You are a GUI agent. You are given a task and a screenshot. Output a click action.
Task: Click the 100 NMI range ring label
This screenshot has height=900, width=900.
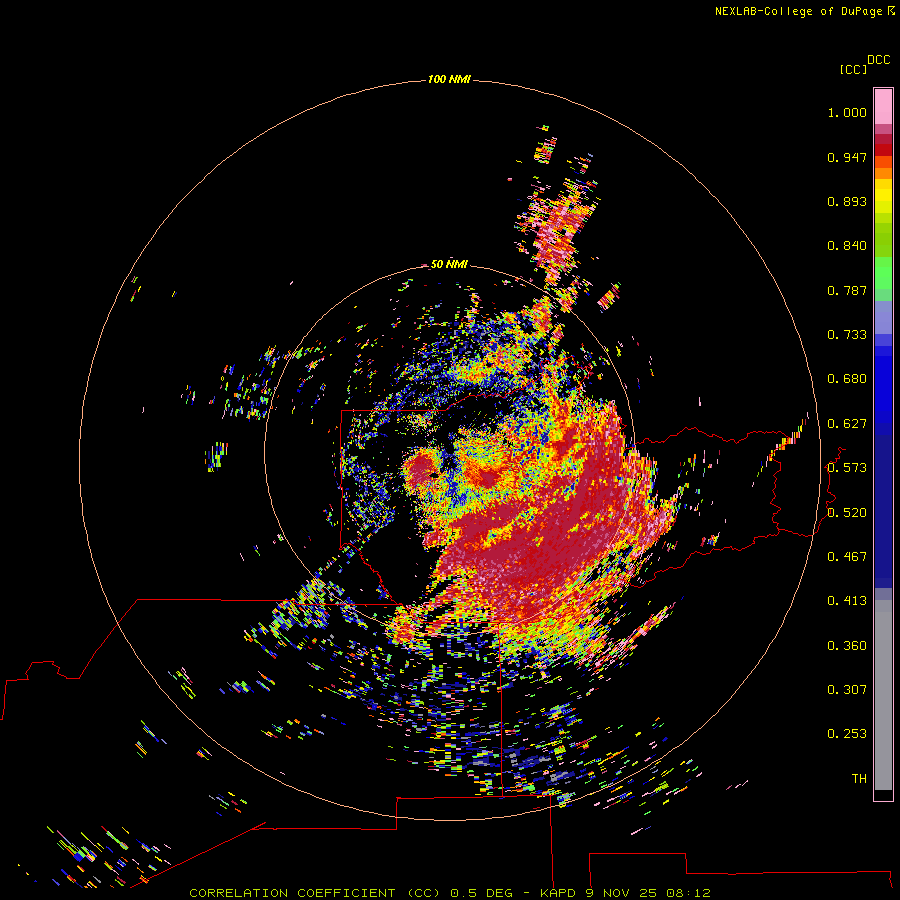[x=449, y=79]
